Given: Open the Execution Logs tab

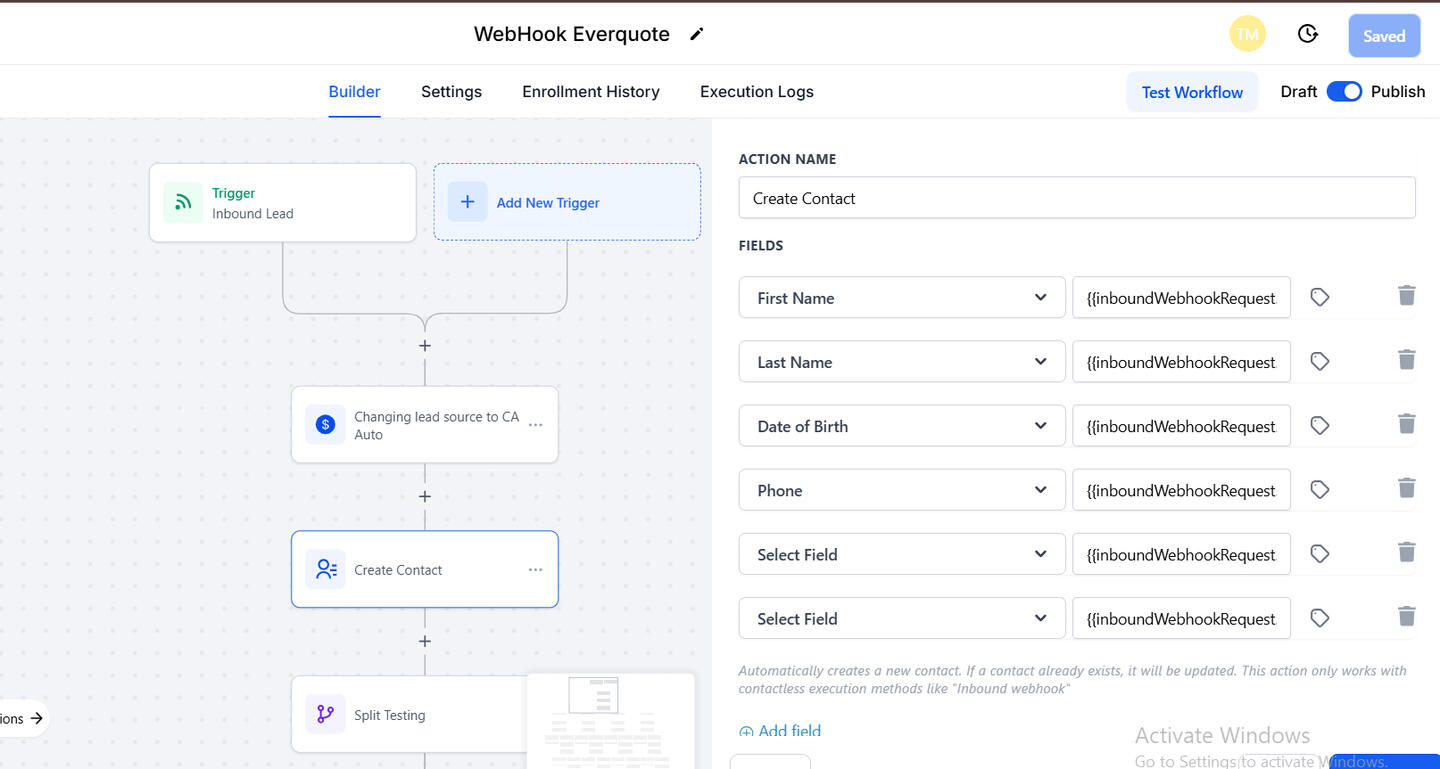Looking at the screenshot, I should (x=756, y=92).
